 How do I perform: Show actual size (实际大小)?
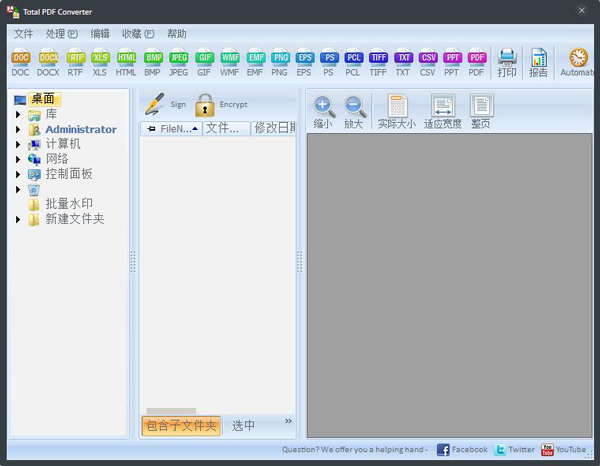click(x=397, y=112)
